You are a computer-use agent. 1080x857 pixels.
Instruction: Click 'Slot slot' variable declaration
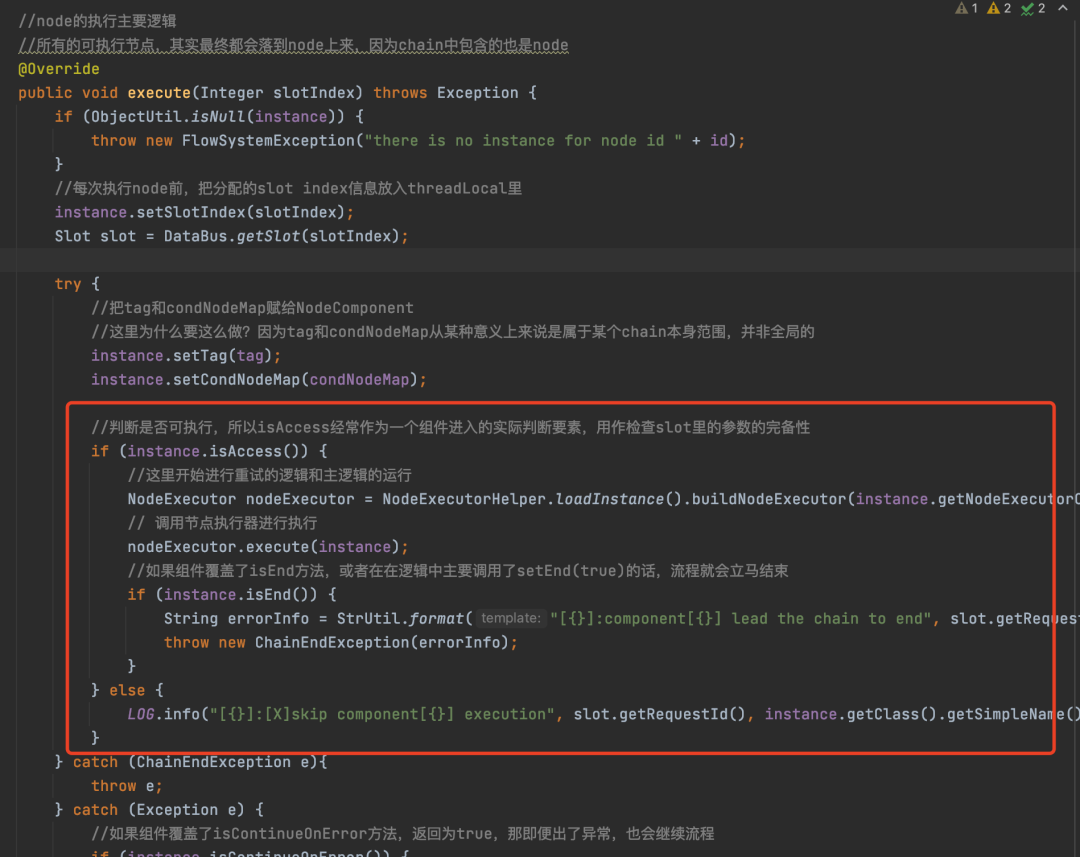[x=95, y=236]
